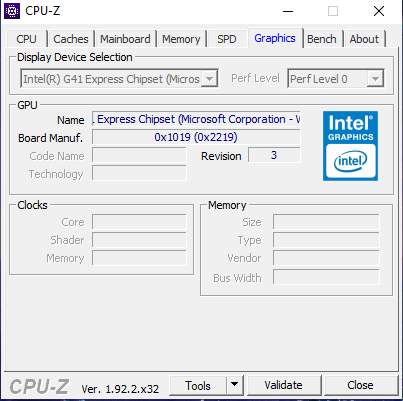This screenshot has width=403, height=401.
Task: Select the Memory tab
Action: 181,39
